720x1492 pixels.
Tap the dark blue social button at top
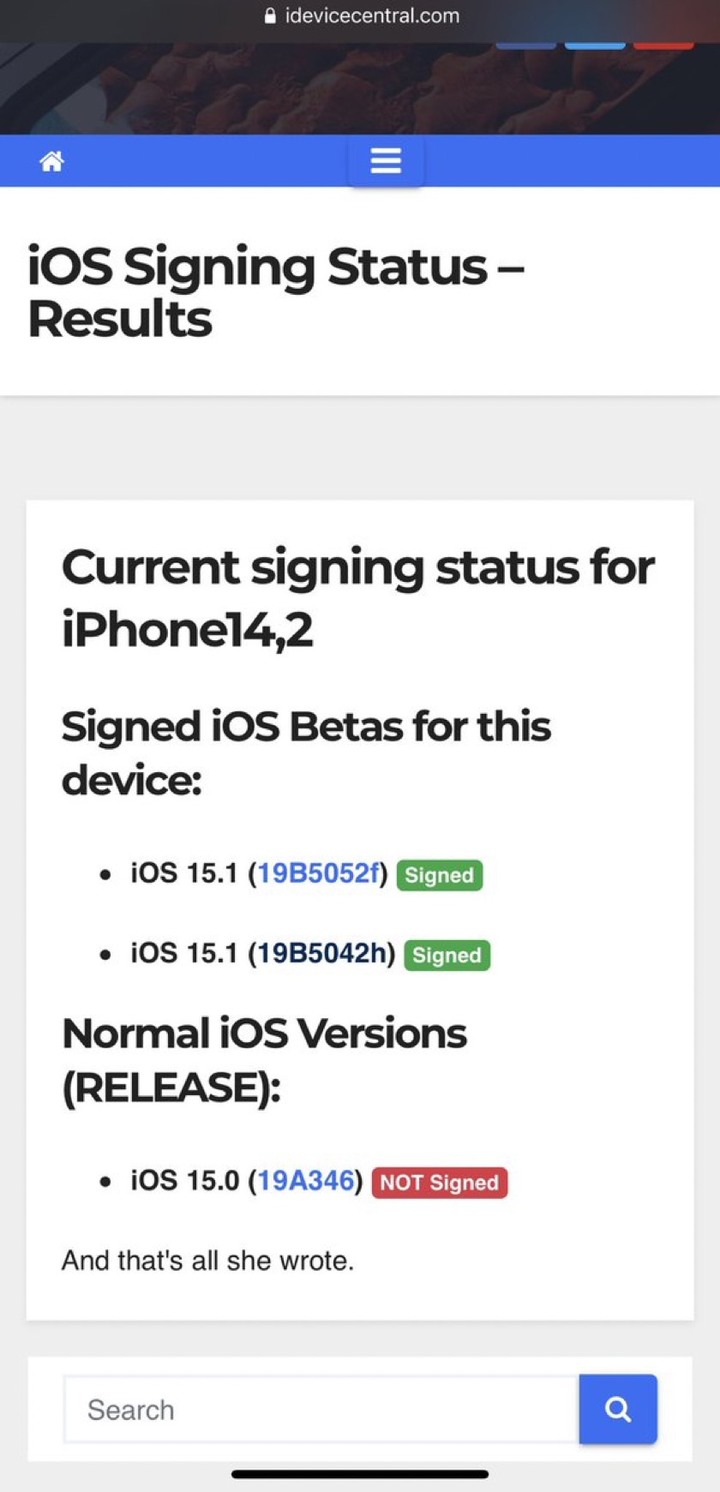526,43
